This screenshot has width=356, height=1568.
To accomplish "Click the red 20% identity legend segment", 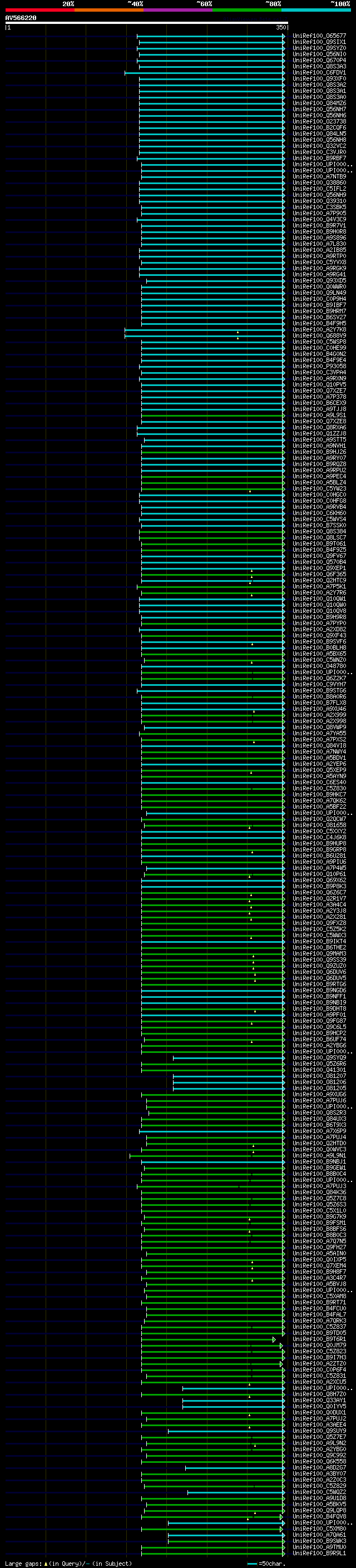I will click(x=39, y=10).
